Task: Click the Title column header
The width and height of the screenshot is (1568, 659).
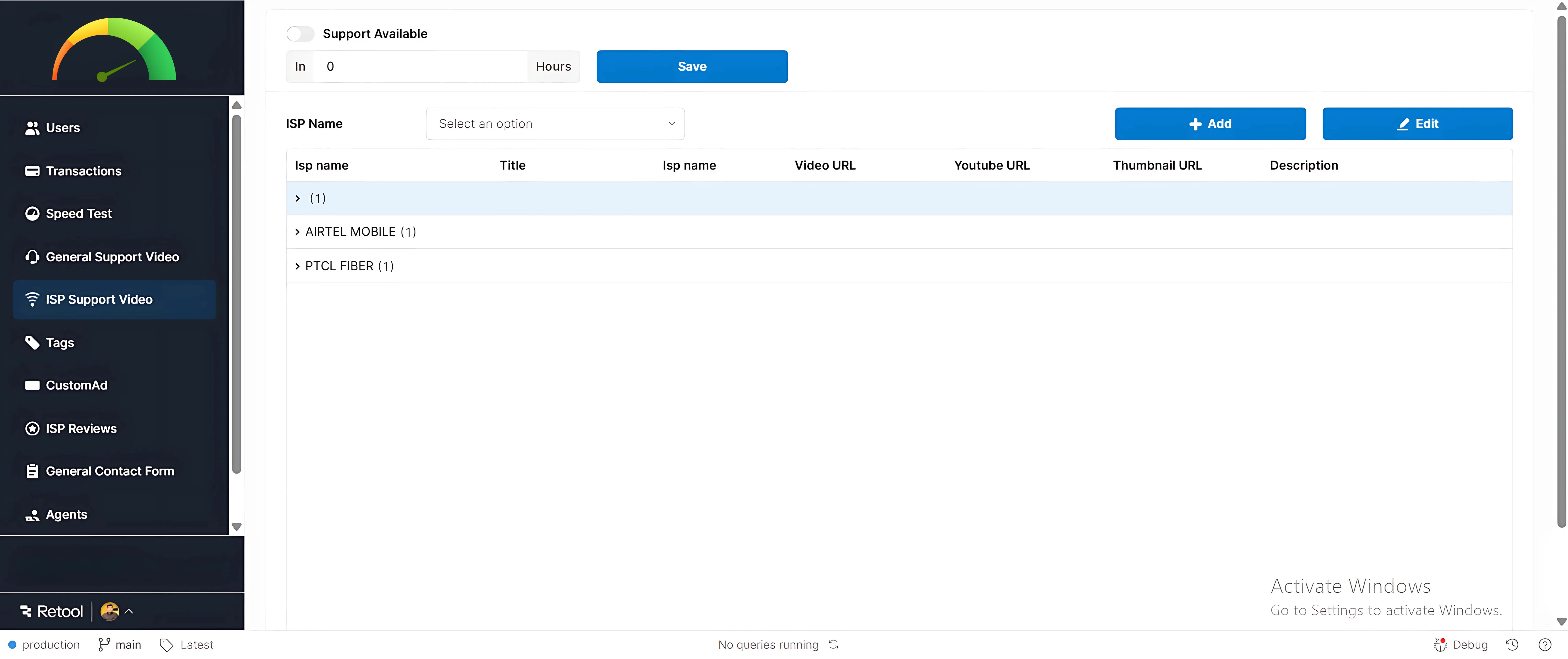Action: tap(512, 166)
